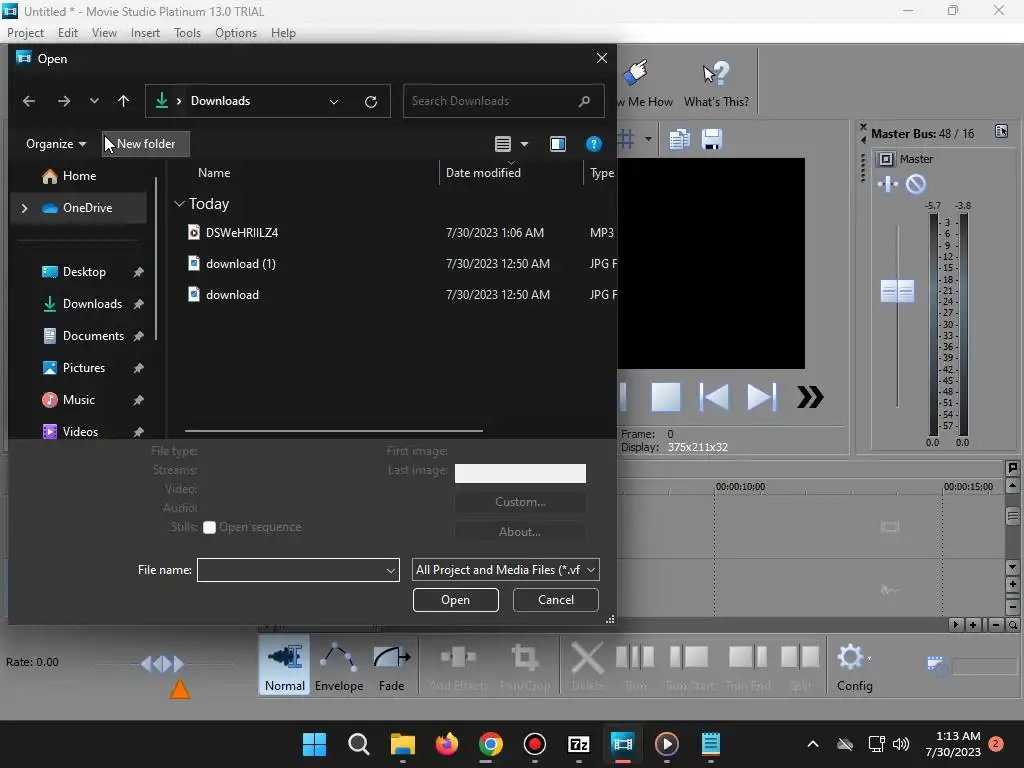Open the preview overlays grid icon
Image resolution: width=1024 pixels, height=768 pixels.
pos(626,139)
